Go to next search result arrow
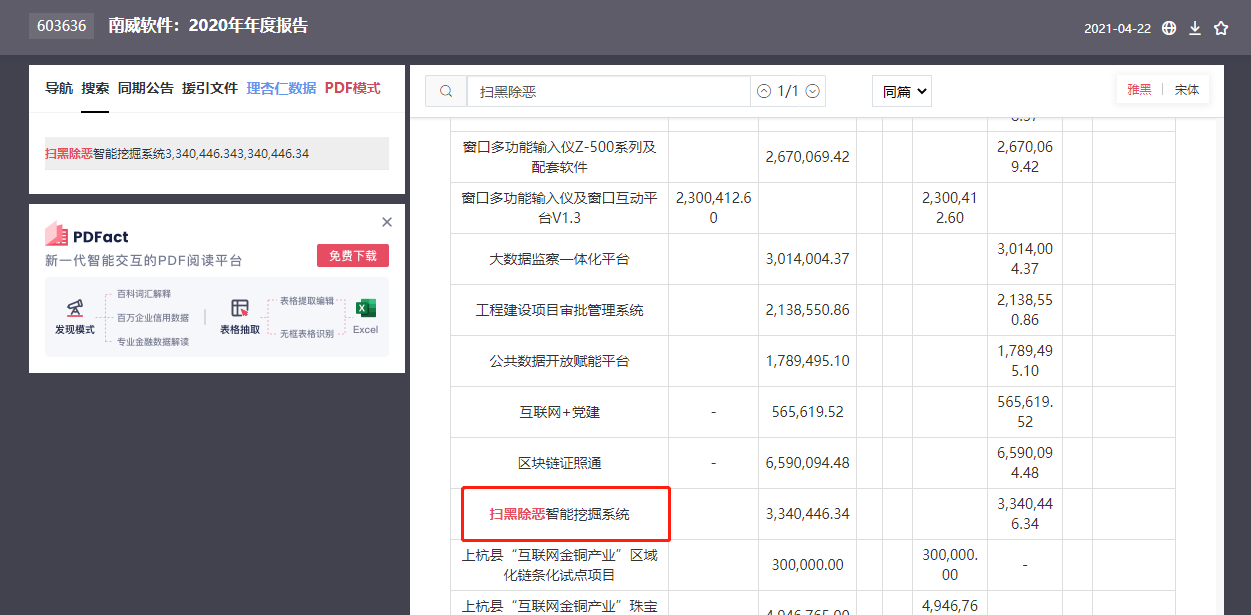 coord(813,91)
